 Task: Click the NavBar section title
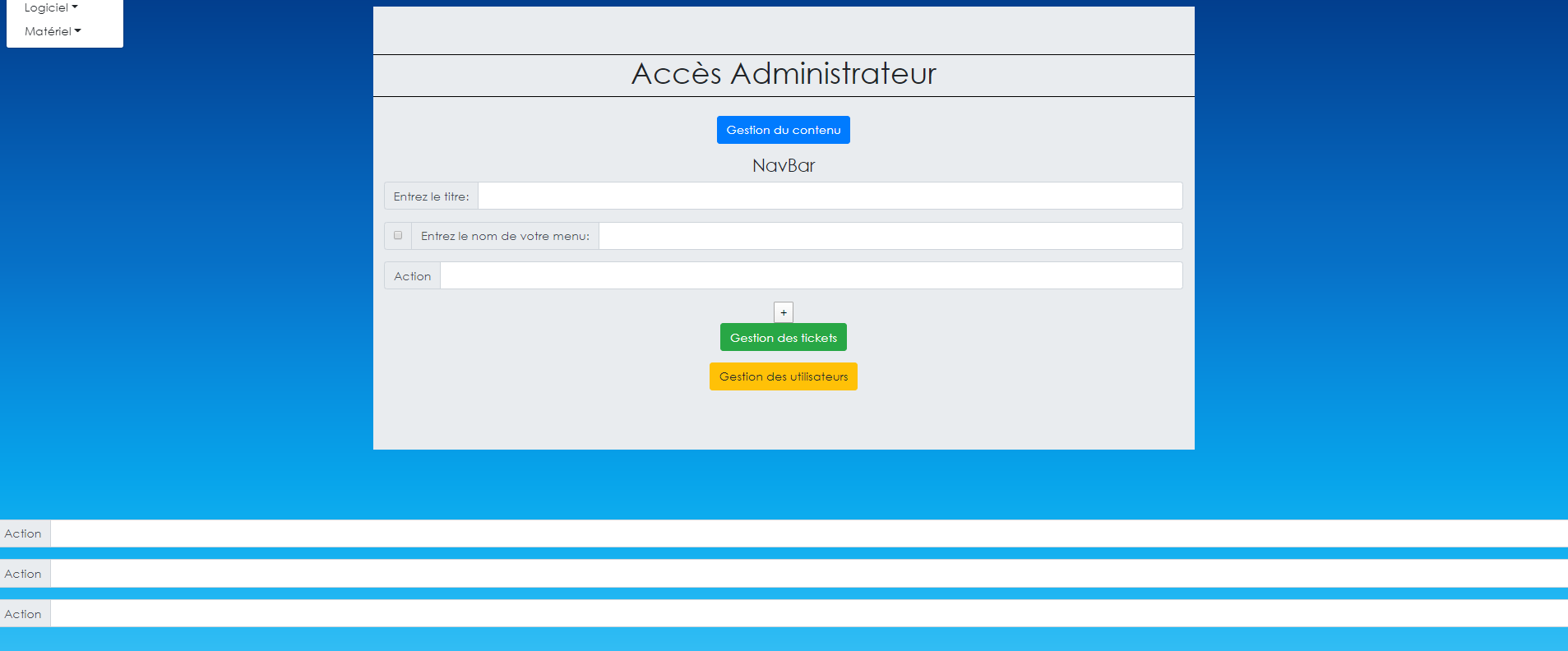783,166
